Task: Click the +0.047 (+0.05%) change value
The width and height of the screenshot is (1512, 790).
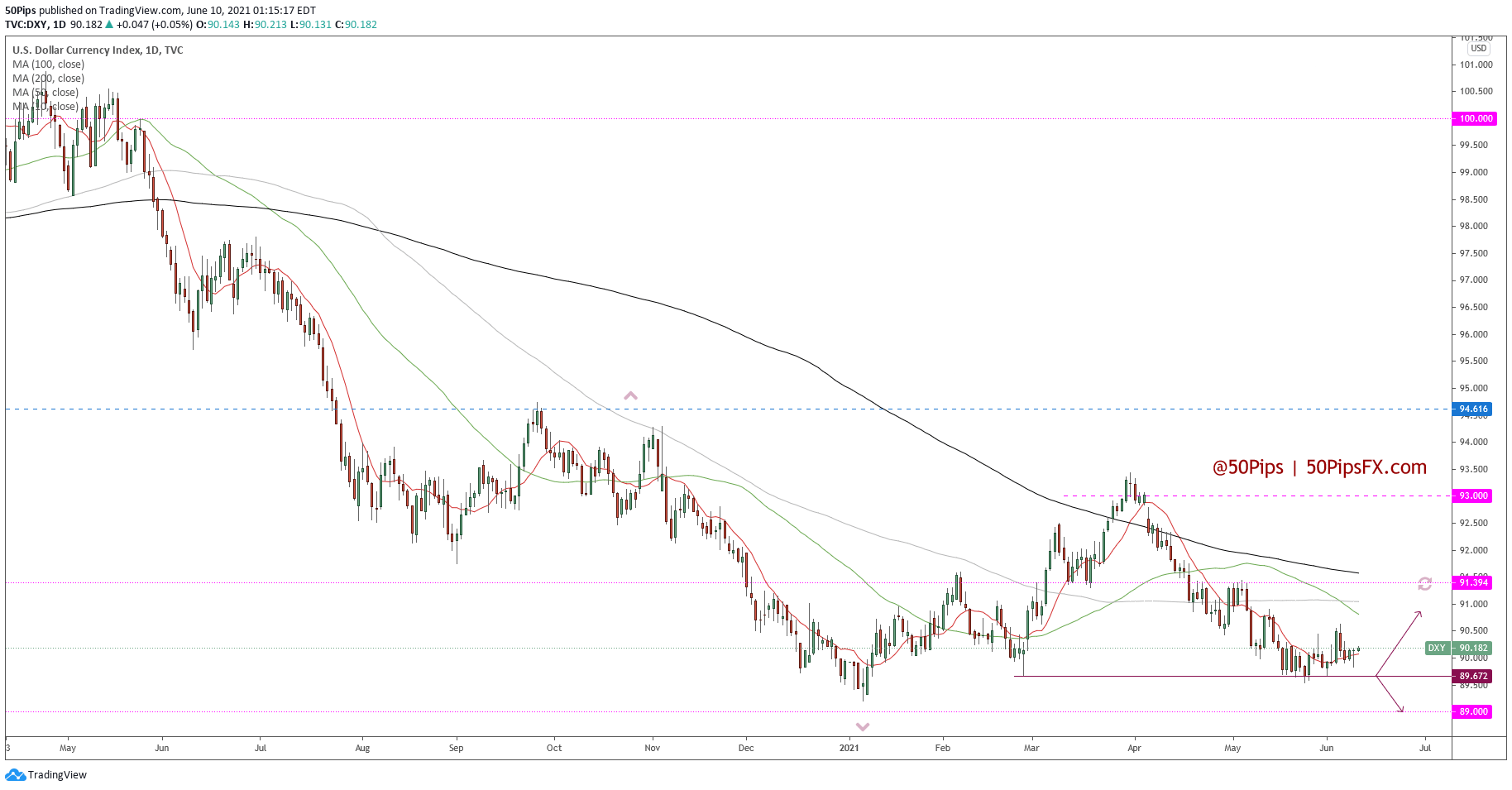Action: (x=155, y=25)
